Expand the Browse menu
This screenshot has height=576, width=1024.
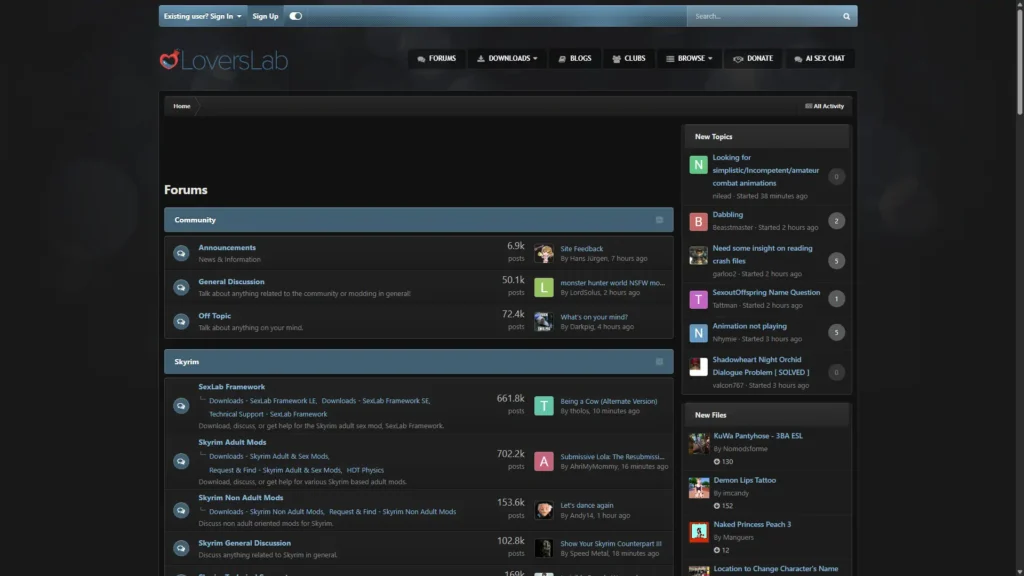click(689, 59)
